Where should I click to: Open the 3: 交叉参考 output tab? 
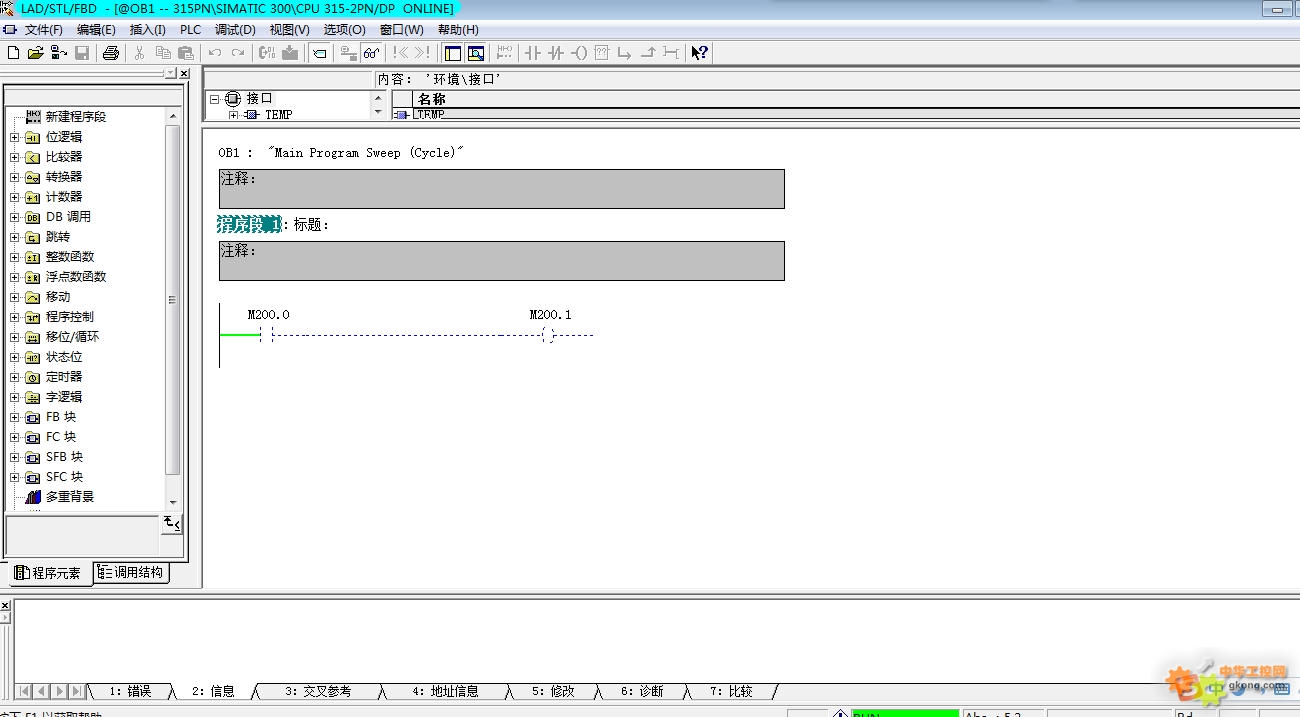[x=318, y=691]
